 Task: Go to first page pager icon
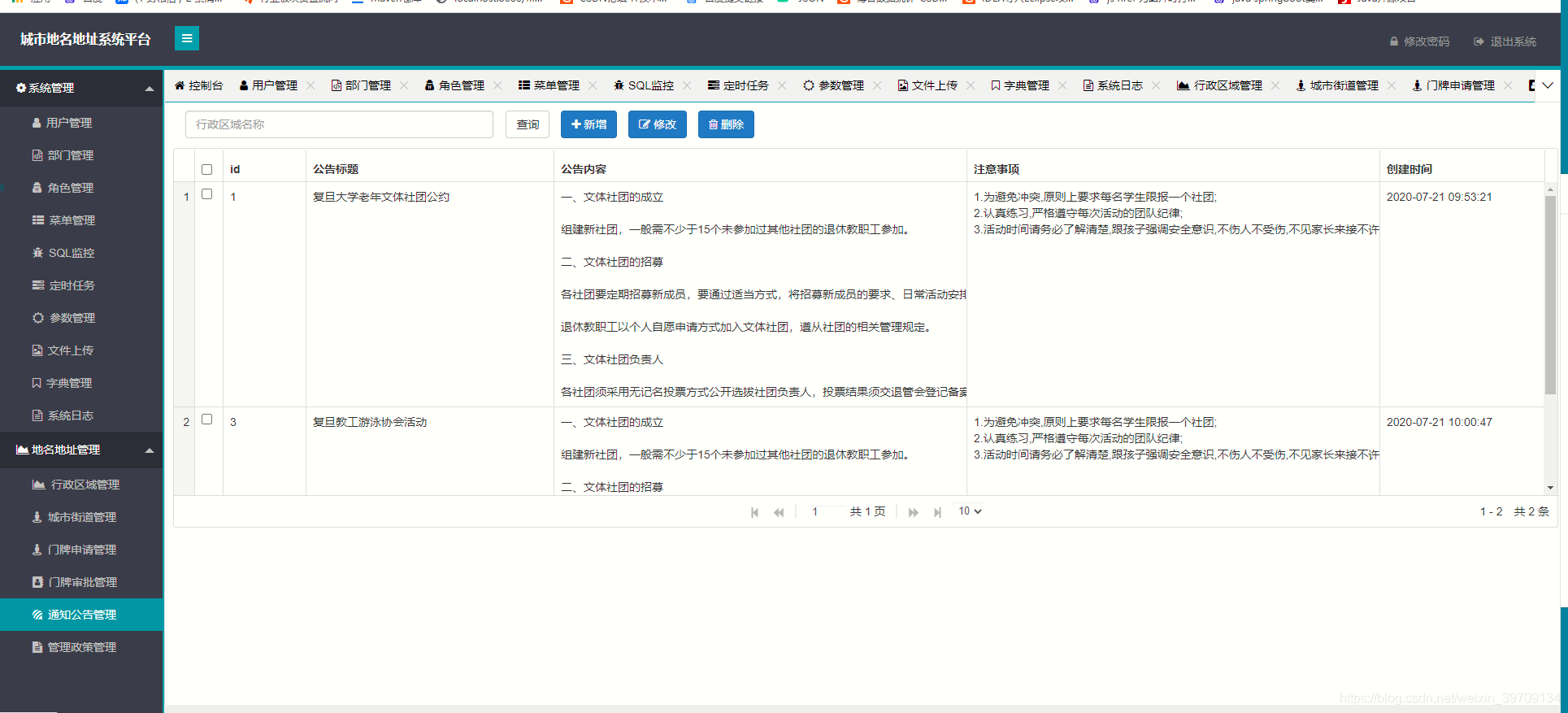755,512
